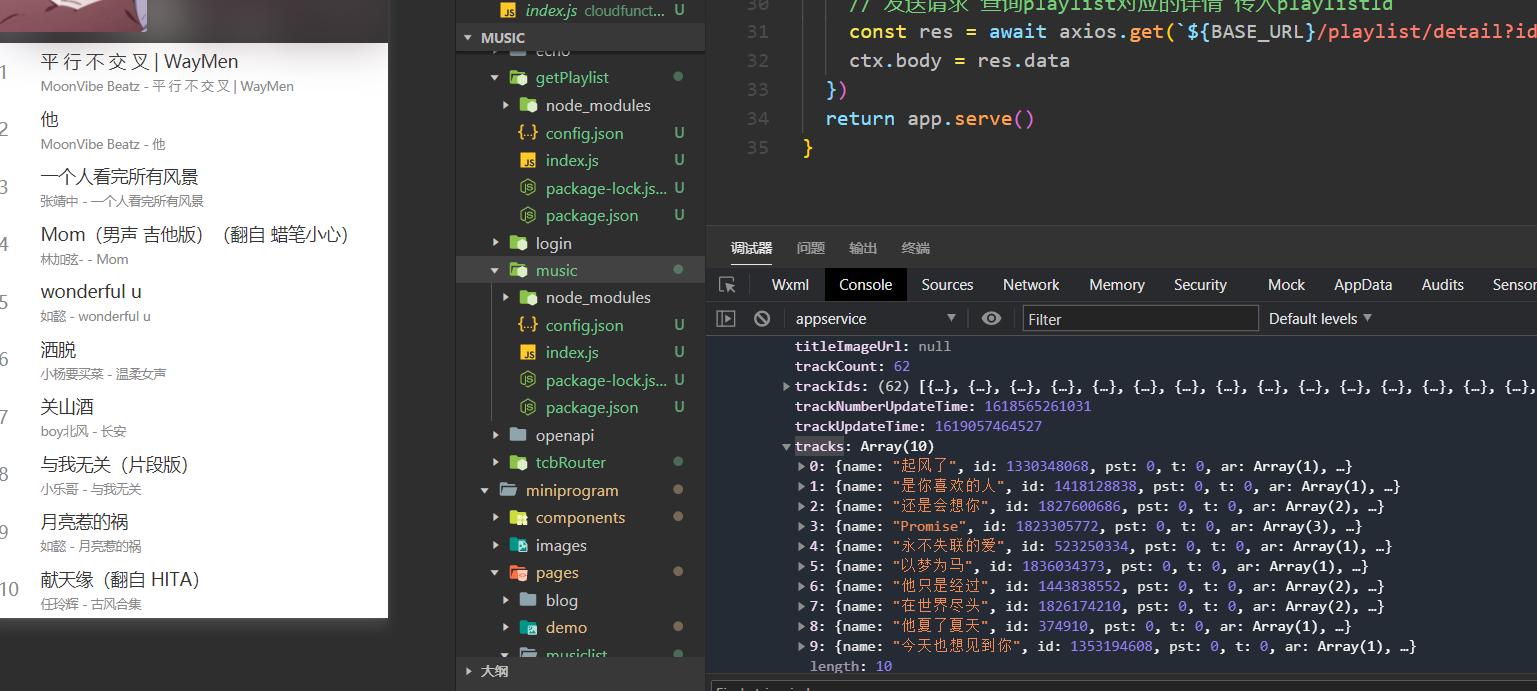Open package.json under the getPlaylist folder

pos(591,215)
